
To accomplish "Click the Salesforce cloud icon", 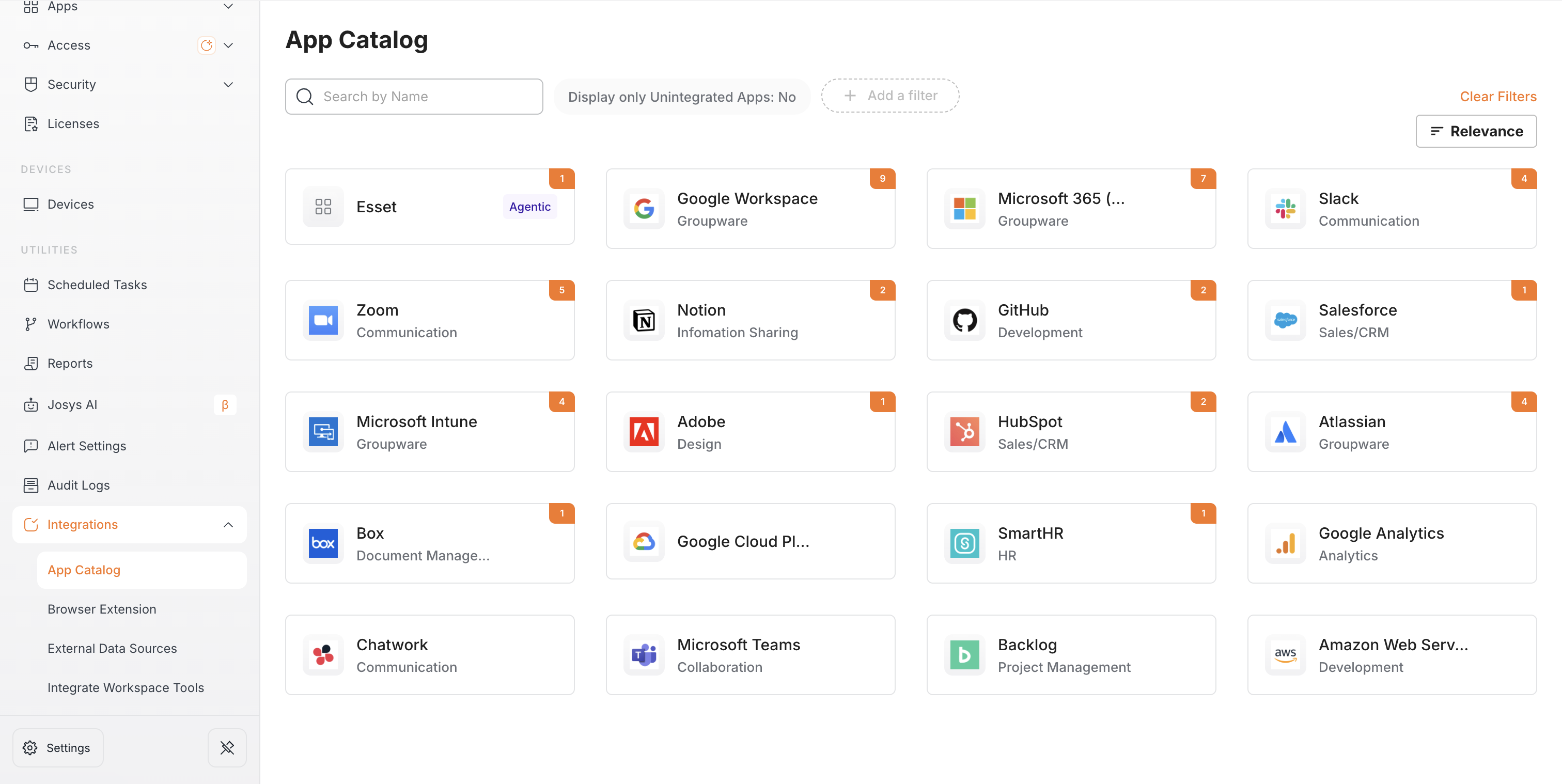I will [1286, 320].
